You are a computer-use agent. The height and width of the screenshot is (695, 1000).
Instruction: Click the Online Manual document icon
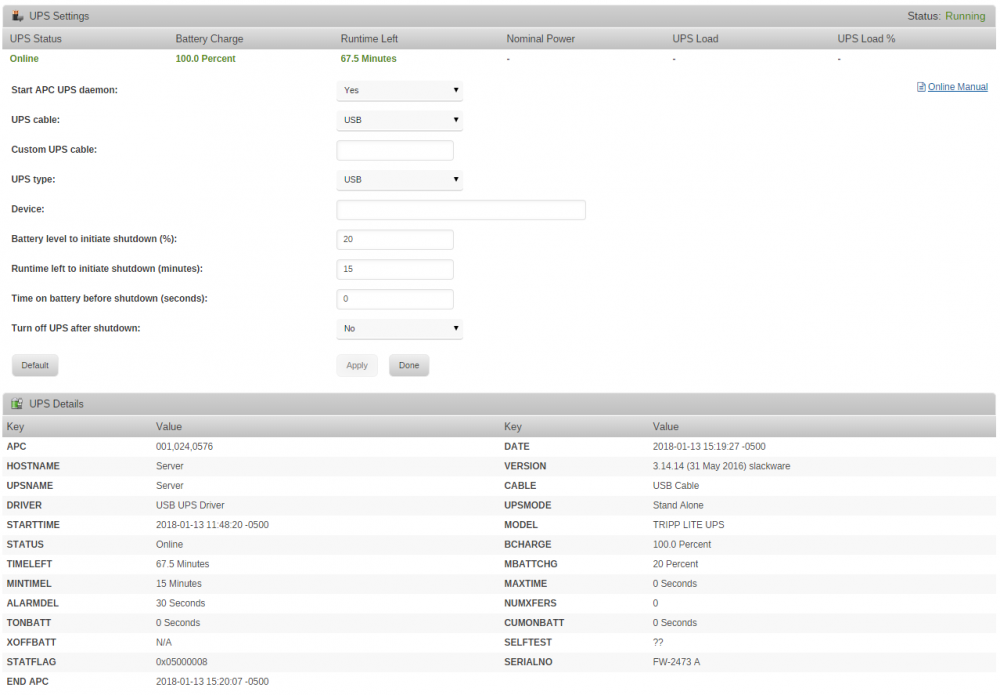coord(921,87)
